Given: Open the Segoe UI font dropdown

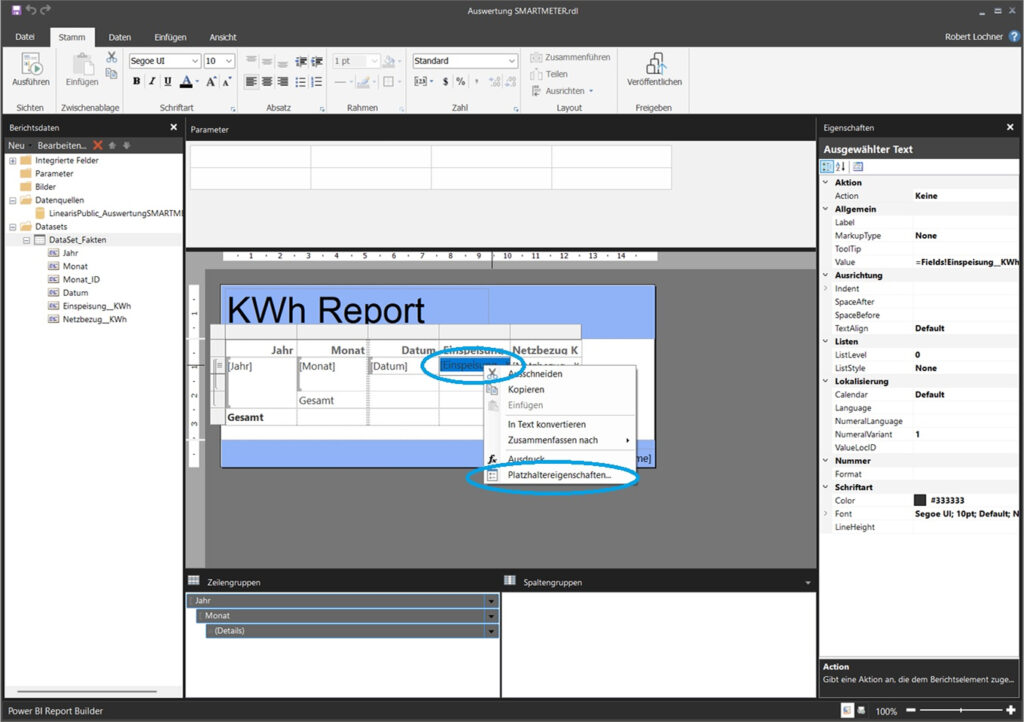Looking at the screenshot, I should click(x=194, y=61).
